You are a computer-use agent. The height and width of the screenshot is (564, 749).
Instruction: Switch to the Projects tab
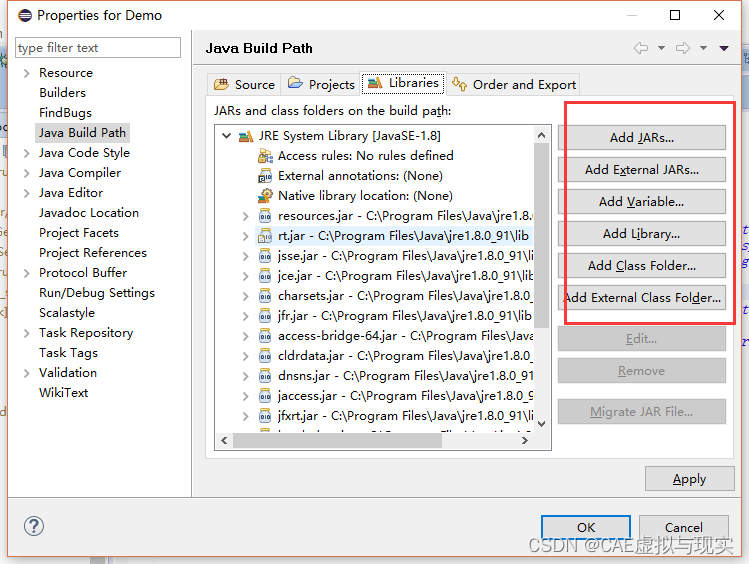321,85
